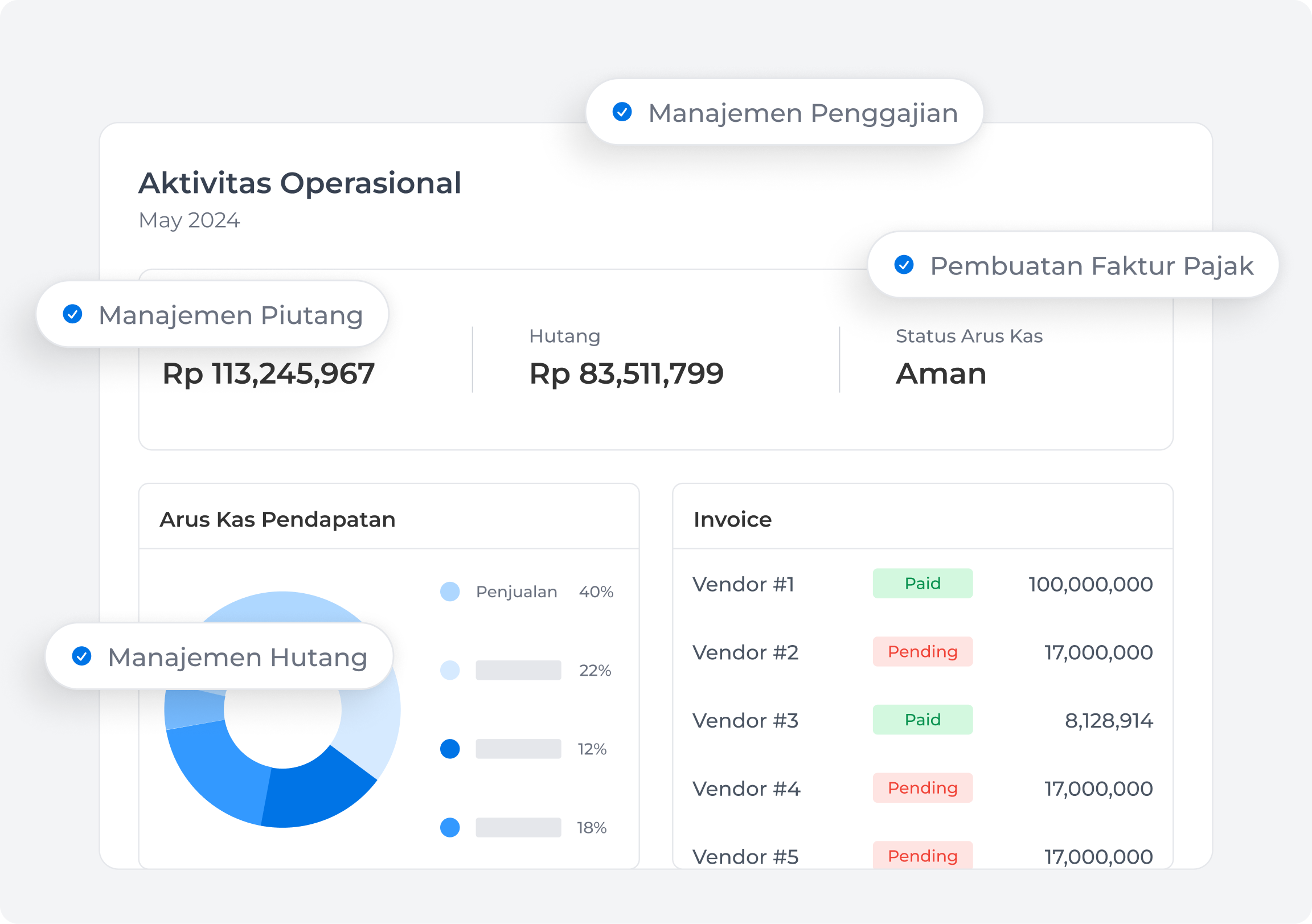Select the Vendor #3 row name
This screenshot has width=1312, height=924.
click(x=745, y=721)
